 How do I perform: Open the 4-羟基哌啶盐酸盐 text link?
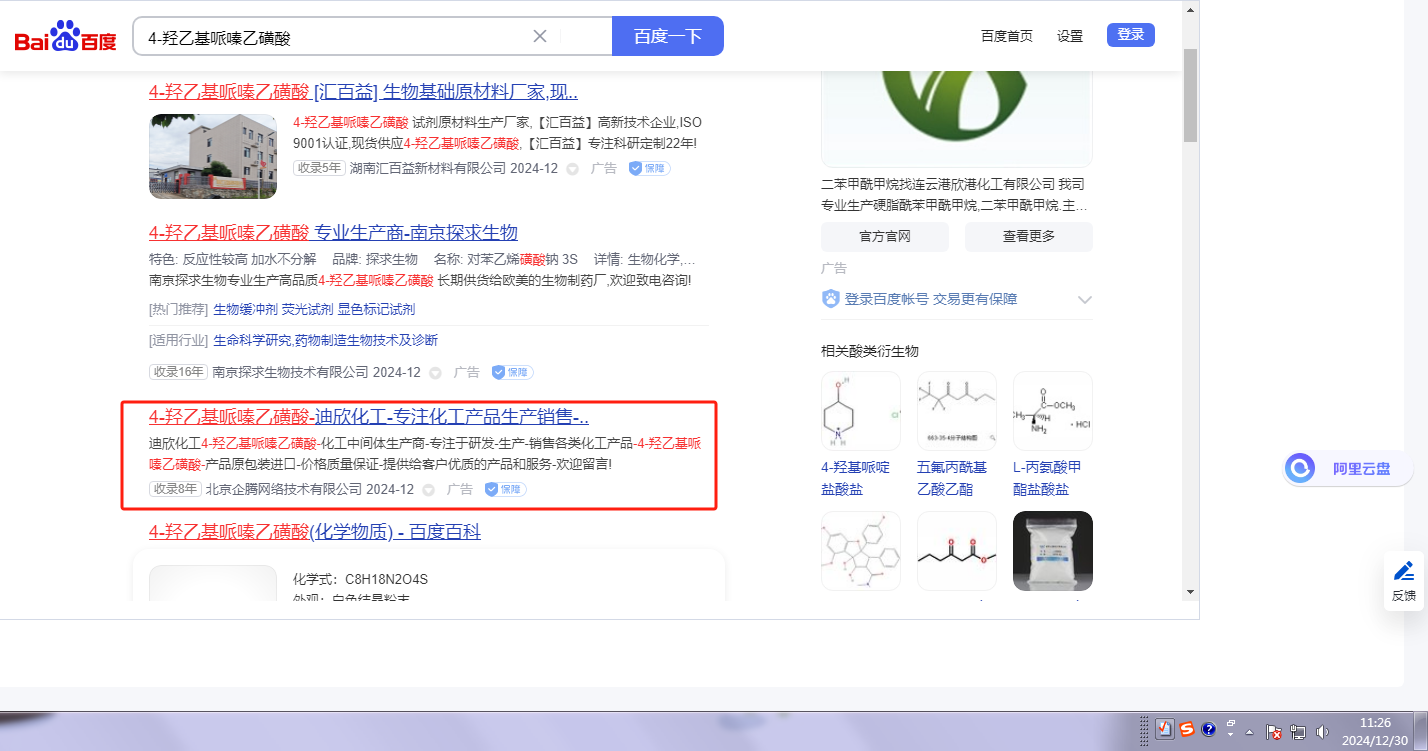point(855,478)
